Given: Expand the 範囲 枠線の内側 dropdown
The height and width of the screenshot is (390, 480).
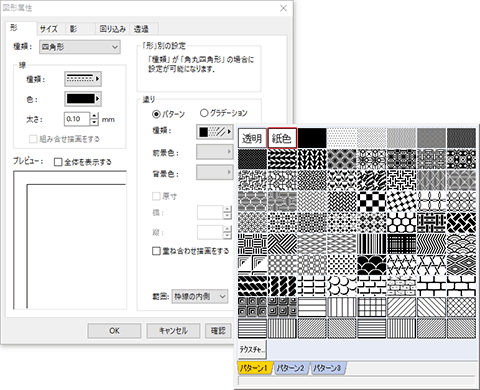Looking at the screenshot, I should (200, 296).
